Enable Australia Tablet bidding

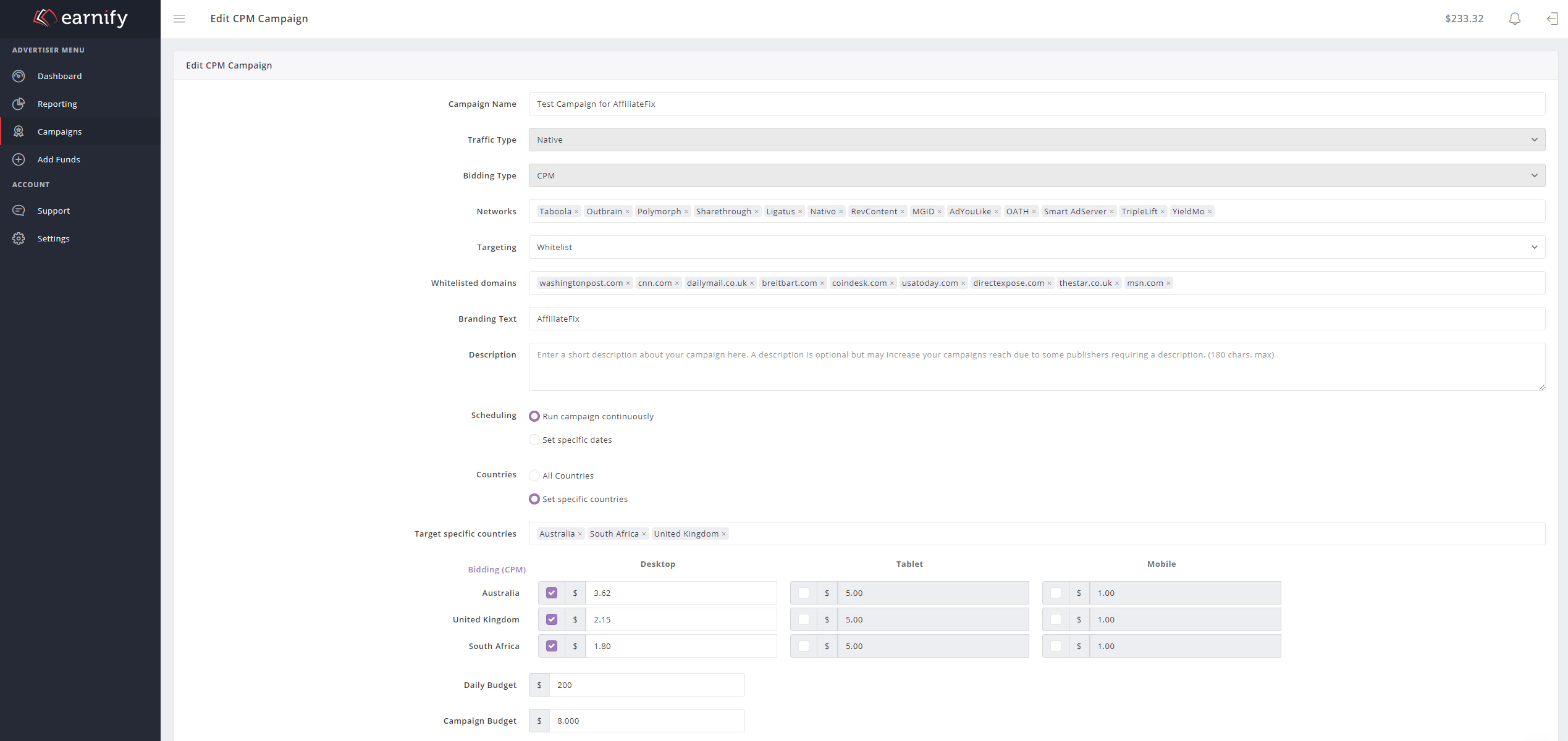(x=804, y=593)
